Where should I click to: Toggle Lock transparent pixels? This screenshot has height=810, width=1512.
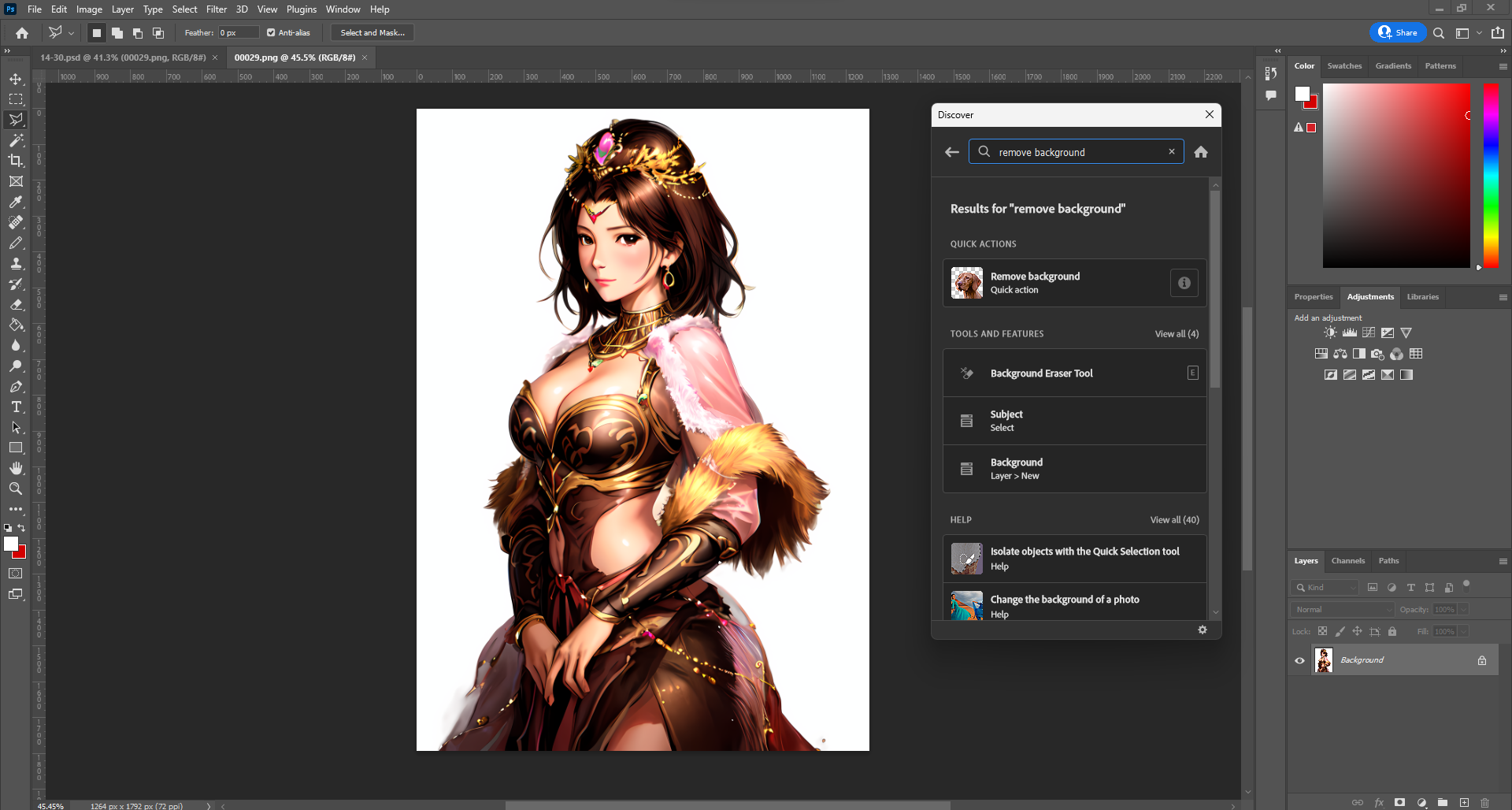point(1322,631)
